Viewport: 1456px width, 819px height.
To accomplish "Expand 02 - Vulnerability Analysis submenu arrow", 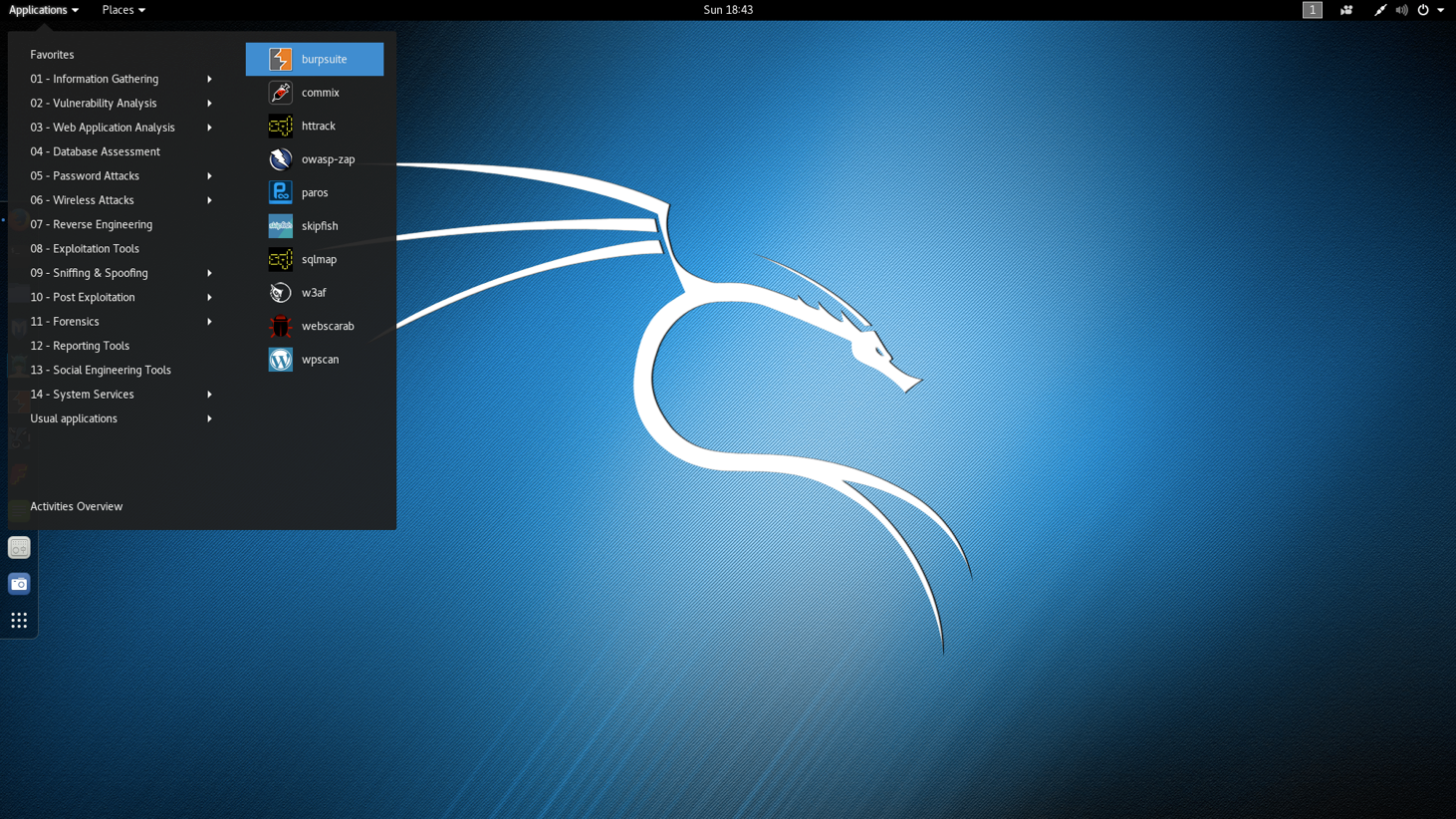I will click(209, 104).
